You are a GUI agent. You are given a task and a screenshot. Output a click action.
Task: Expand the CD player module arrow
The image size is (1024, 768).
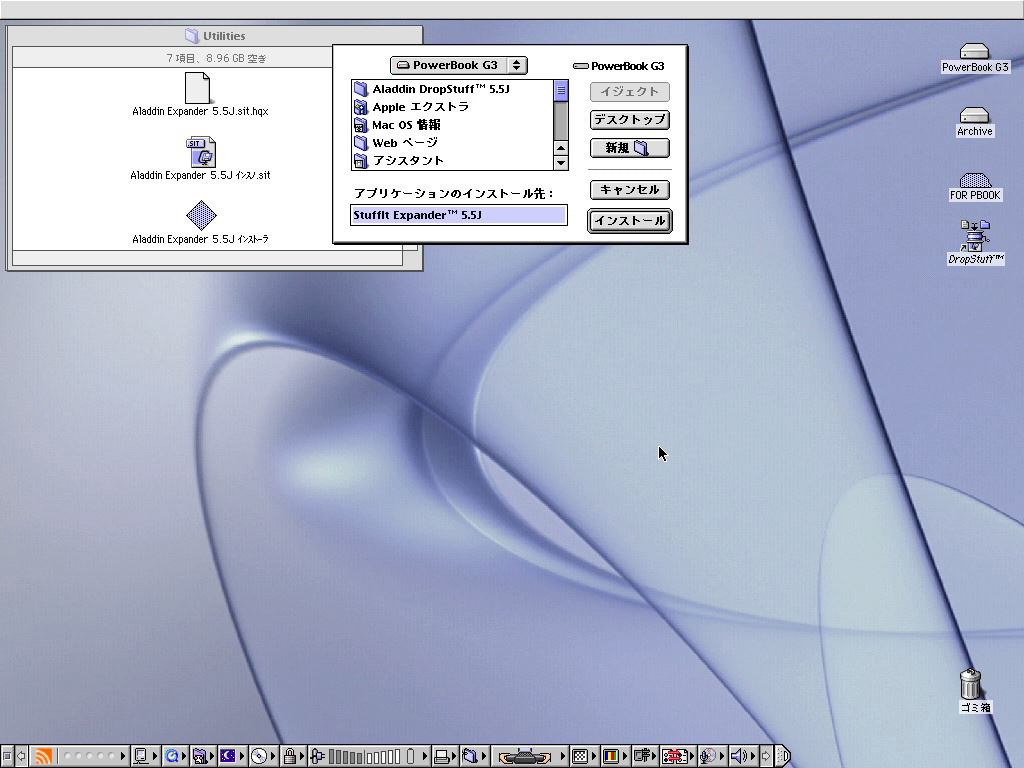click(273, 756)
